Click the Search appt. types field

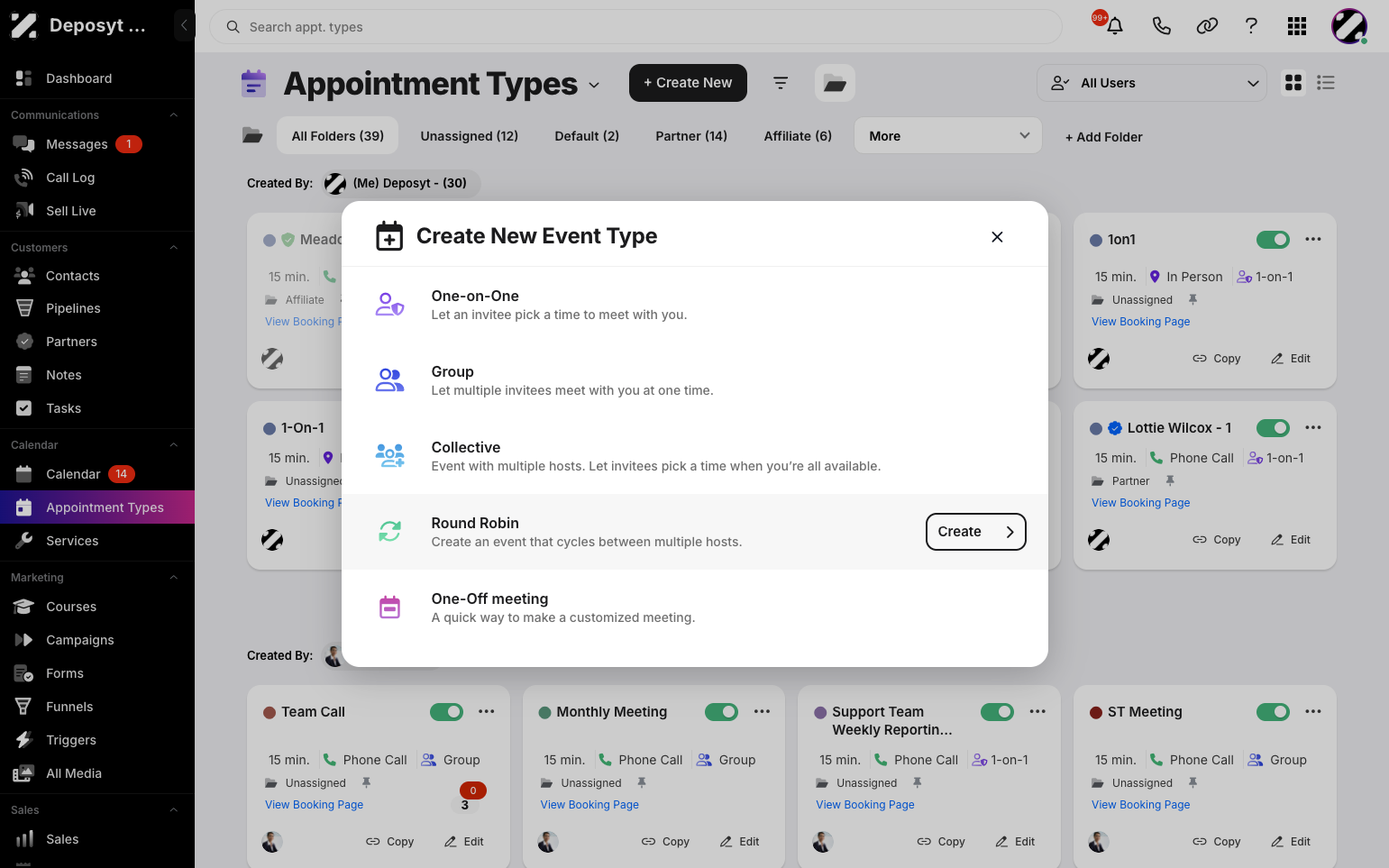pyautogui.click(x=635, y=27)
